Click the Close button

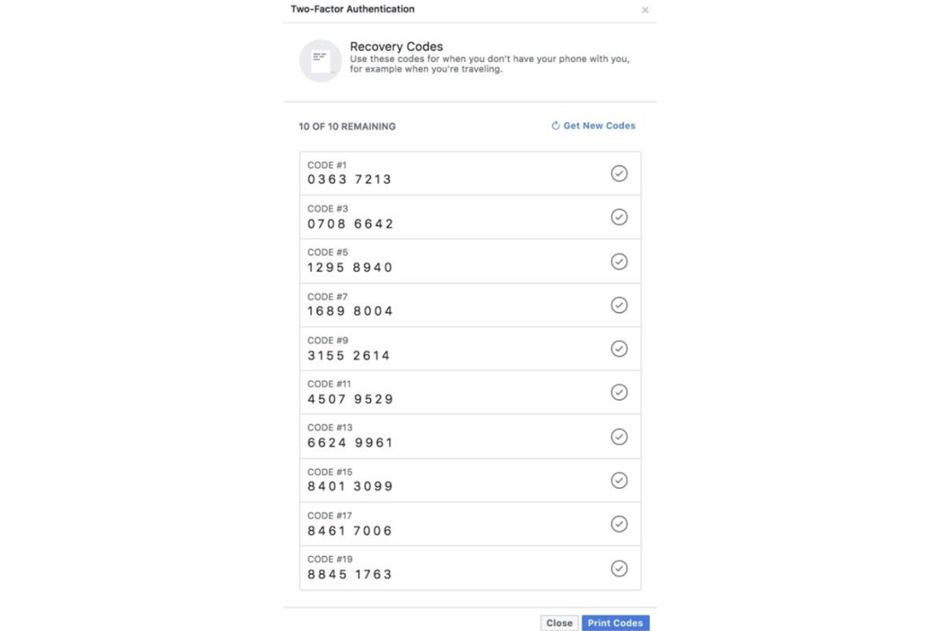tap(559, 622)
